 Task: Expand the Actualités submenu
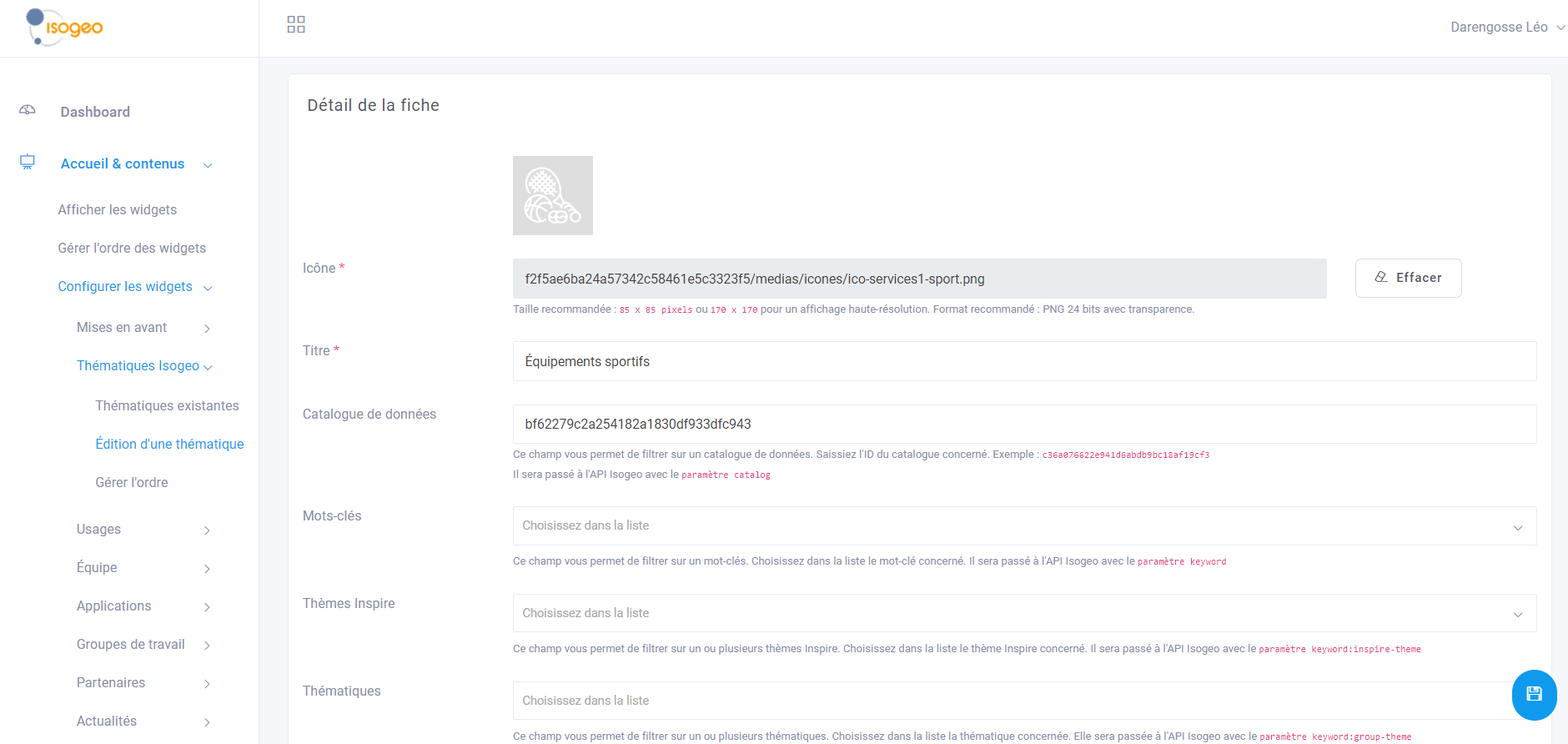pyautogui.click(x=143, y=721)
